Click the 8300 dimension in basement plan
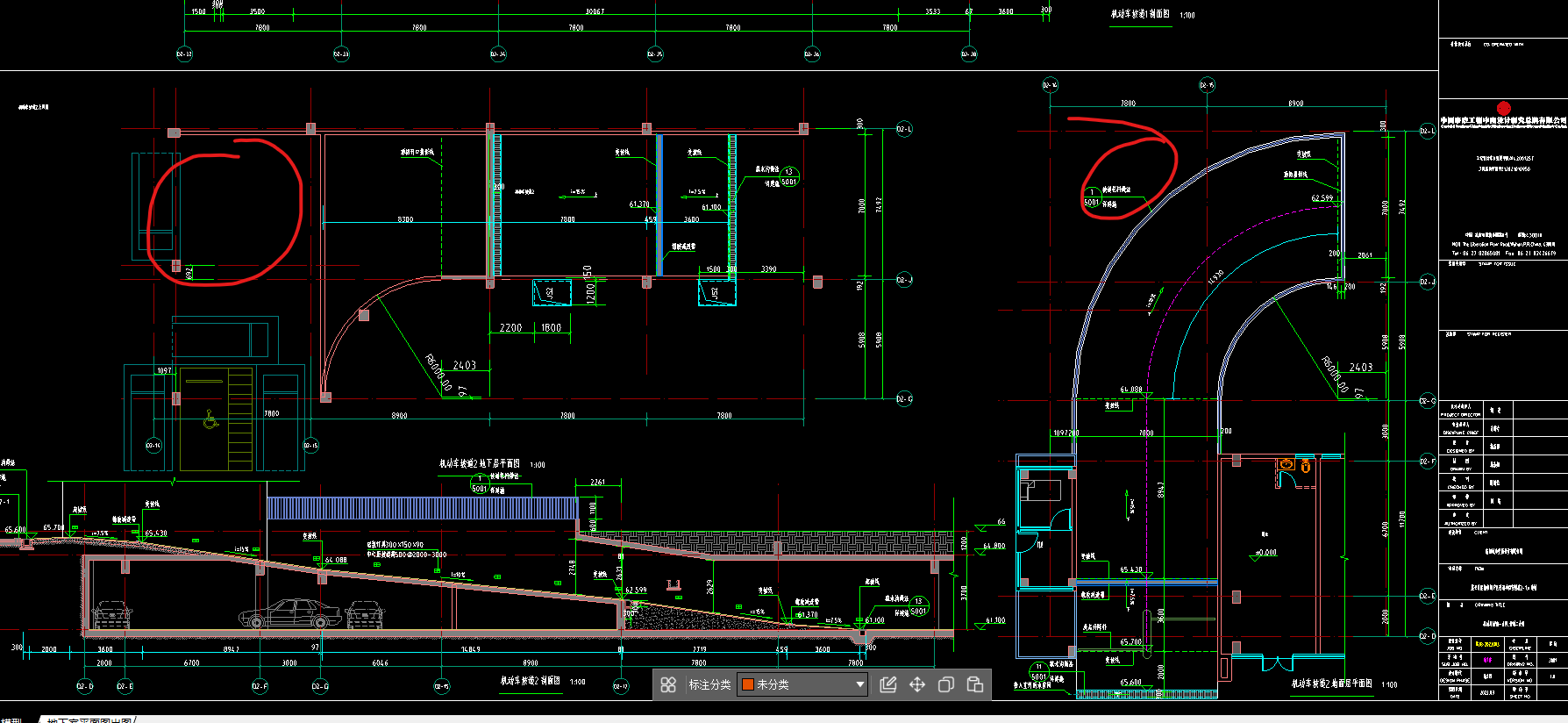Image resolution: width=1568 pixels, height=723 pixels. pyautogui.click(x=405, y=218)
